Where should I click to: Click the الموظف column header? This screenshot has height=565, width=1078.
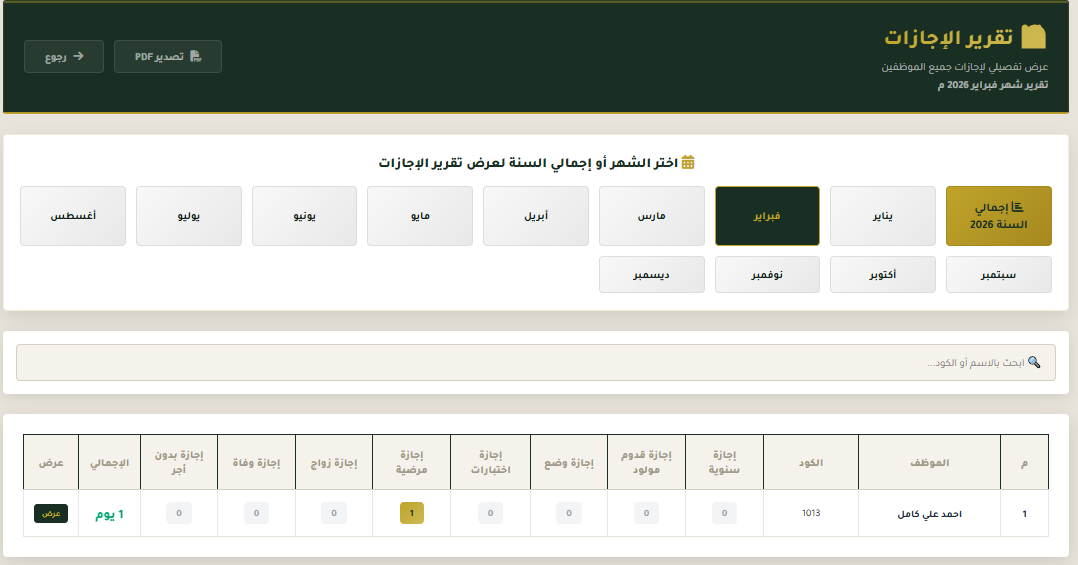tap(930, 463)
